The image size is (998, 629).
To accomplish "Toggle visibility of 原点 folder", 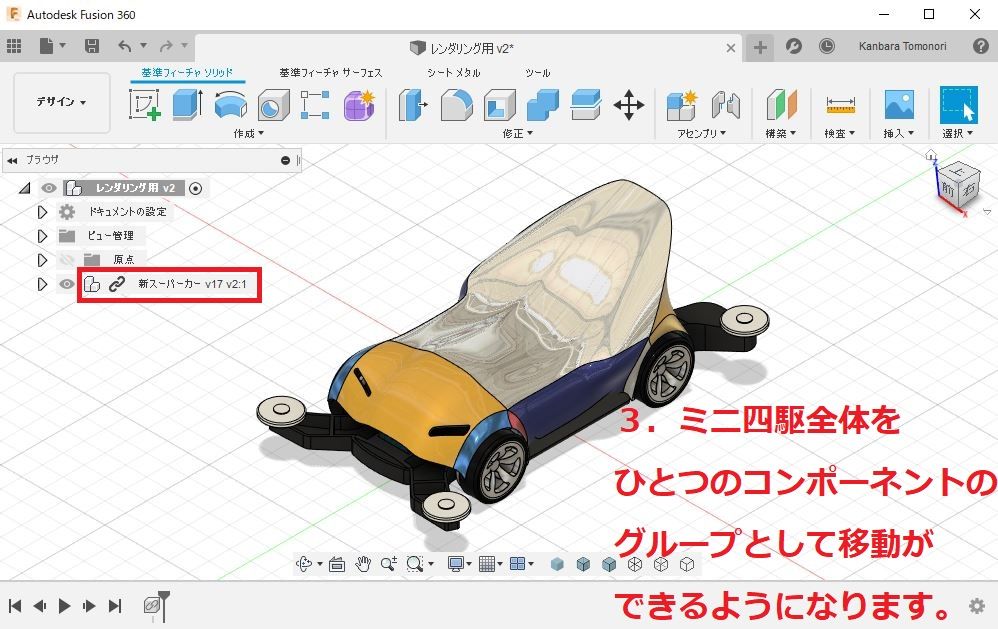I will (67, 259).
